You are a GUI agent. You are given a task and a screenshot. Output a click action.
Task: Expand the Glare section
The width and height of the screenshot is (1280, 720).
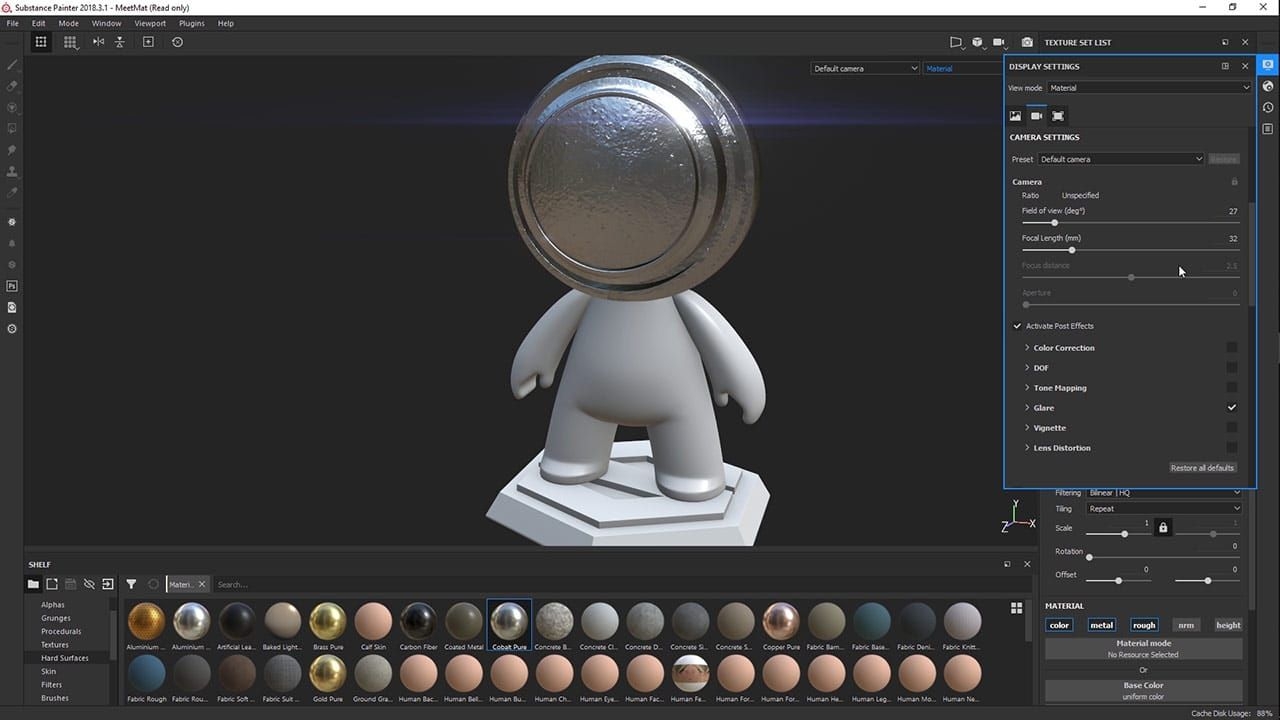[1027, 408]
